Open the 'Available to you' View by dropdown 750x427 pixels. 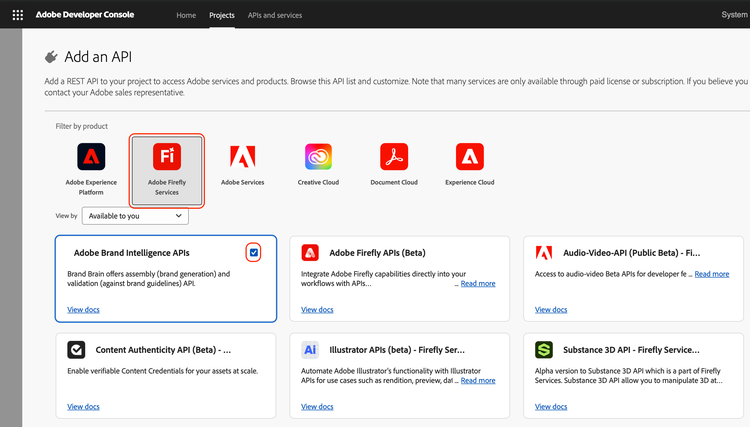pos(135,216)
